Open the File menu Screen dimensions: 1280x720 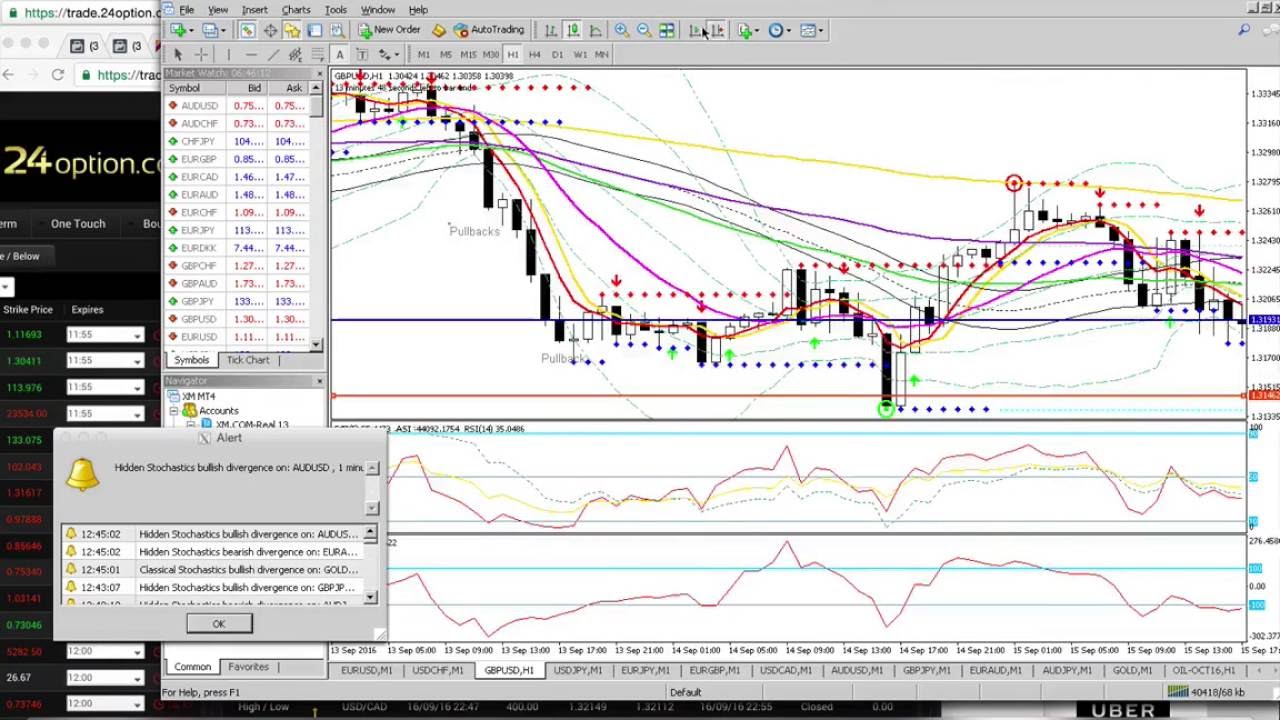pos(187,10)
